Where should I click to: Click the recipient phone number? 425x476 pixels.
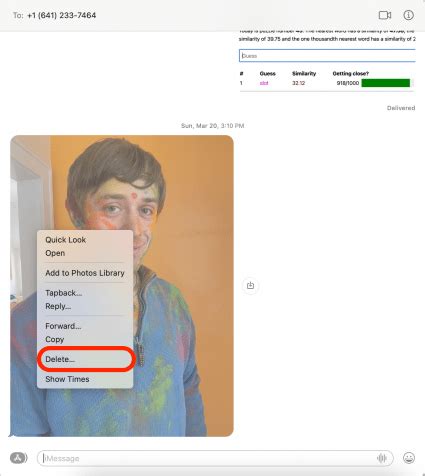tap(62, 15)
